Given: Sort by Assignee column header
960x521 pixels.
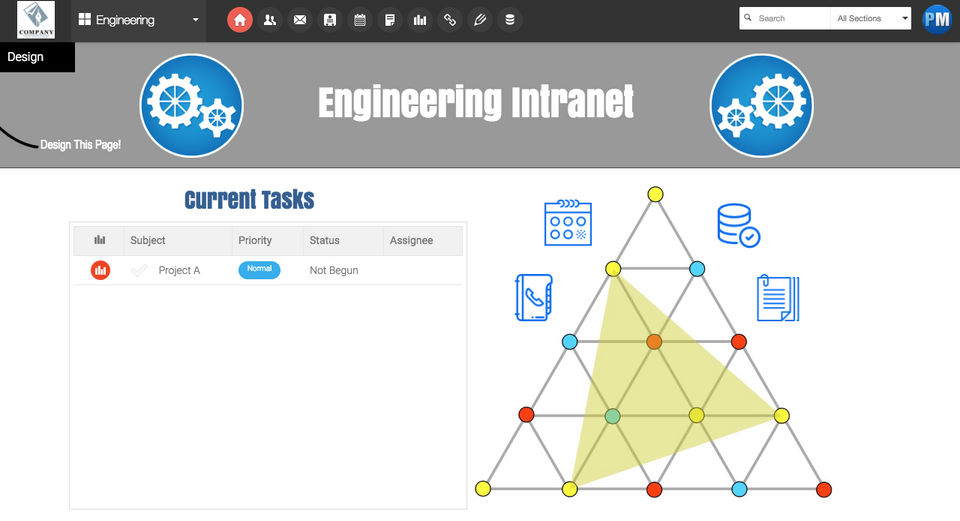Looking at the screenshot, I should [411, 240].
